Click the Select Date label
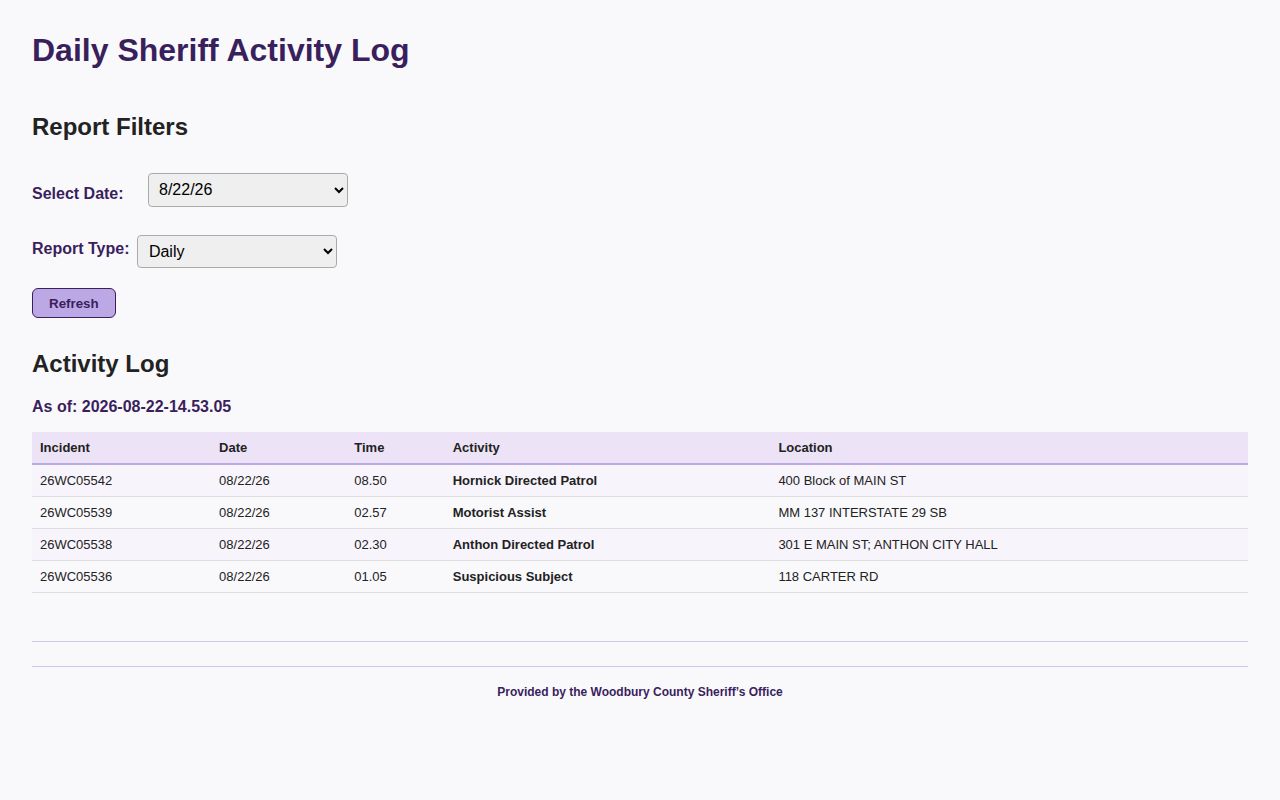The height and width of the screenshot is (800, 1280). click(x=78, y=194)
